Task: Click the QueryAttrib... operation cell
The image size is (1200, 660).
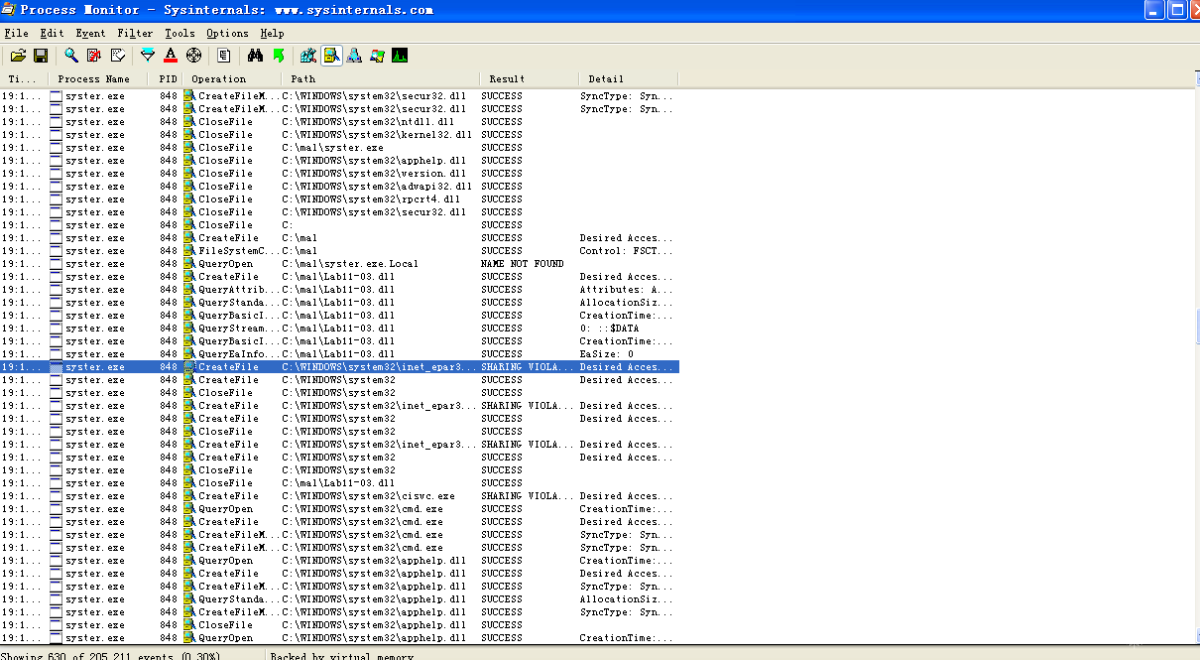Action: [x=233, y=290]
